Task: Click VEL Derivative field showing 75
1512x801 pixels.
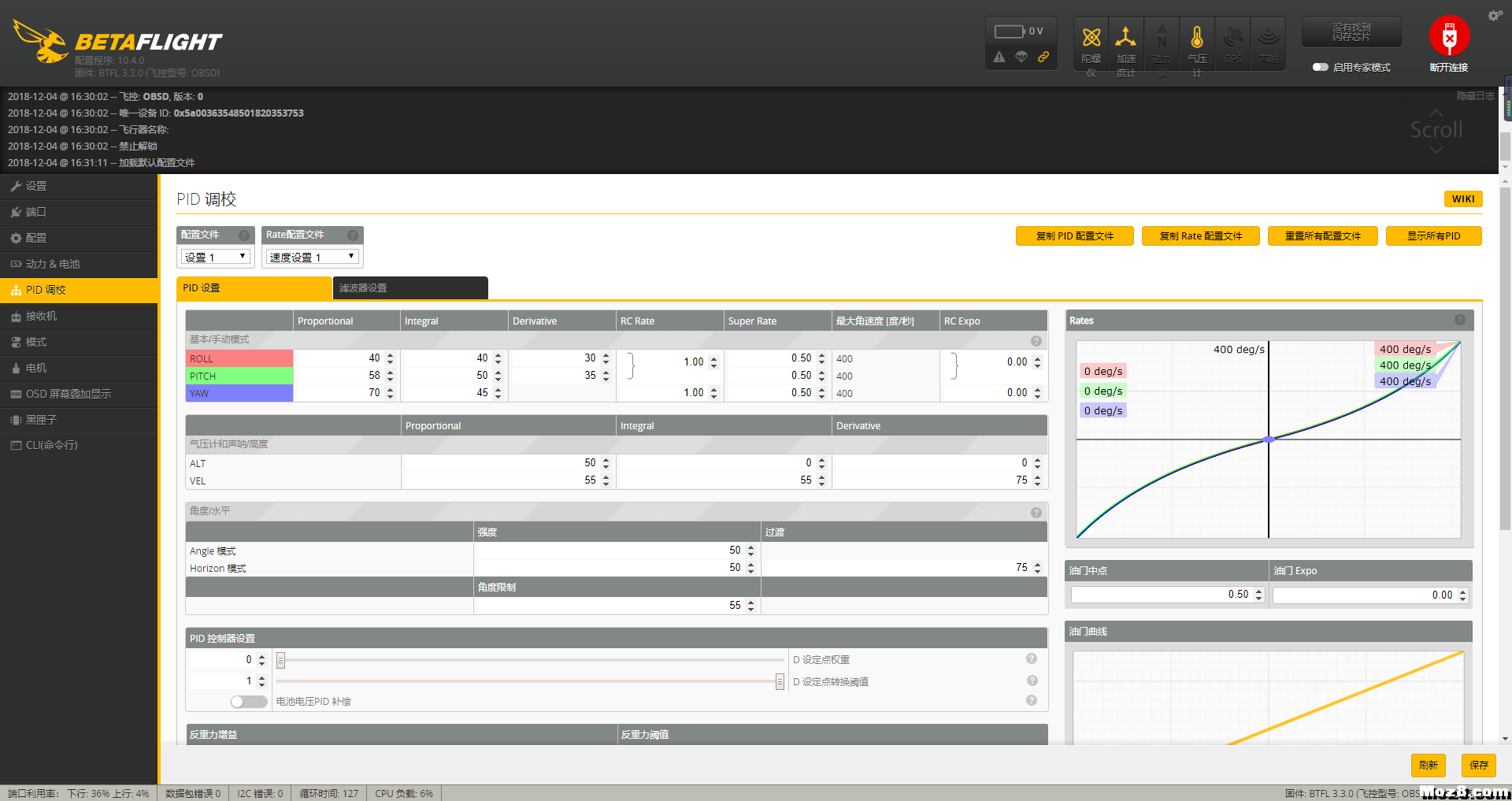Action: [938, 480]
